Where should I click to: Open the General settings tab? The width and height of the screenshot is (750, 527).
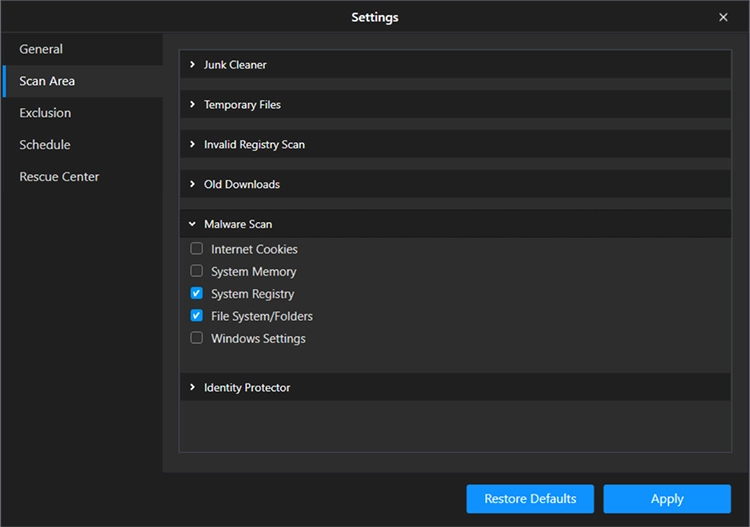tap(82, 49)
